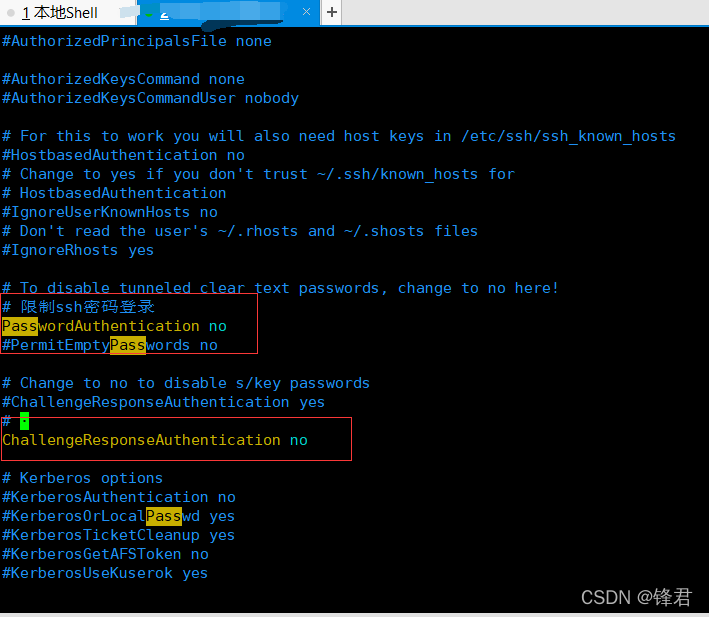Click the uncommented 'ChallengeResponseAuthentication no' line
Image resolution: width=709 pixels, height=617 pixels.
155,440
